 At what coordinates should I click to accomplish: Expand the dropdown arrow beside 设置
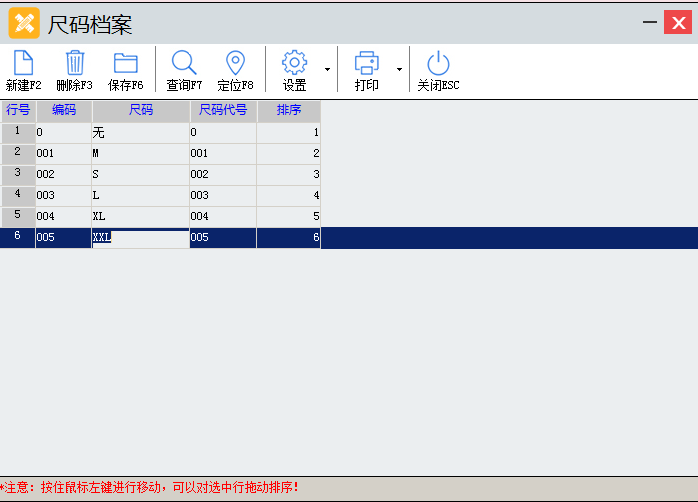click(x=327, y=70)
